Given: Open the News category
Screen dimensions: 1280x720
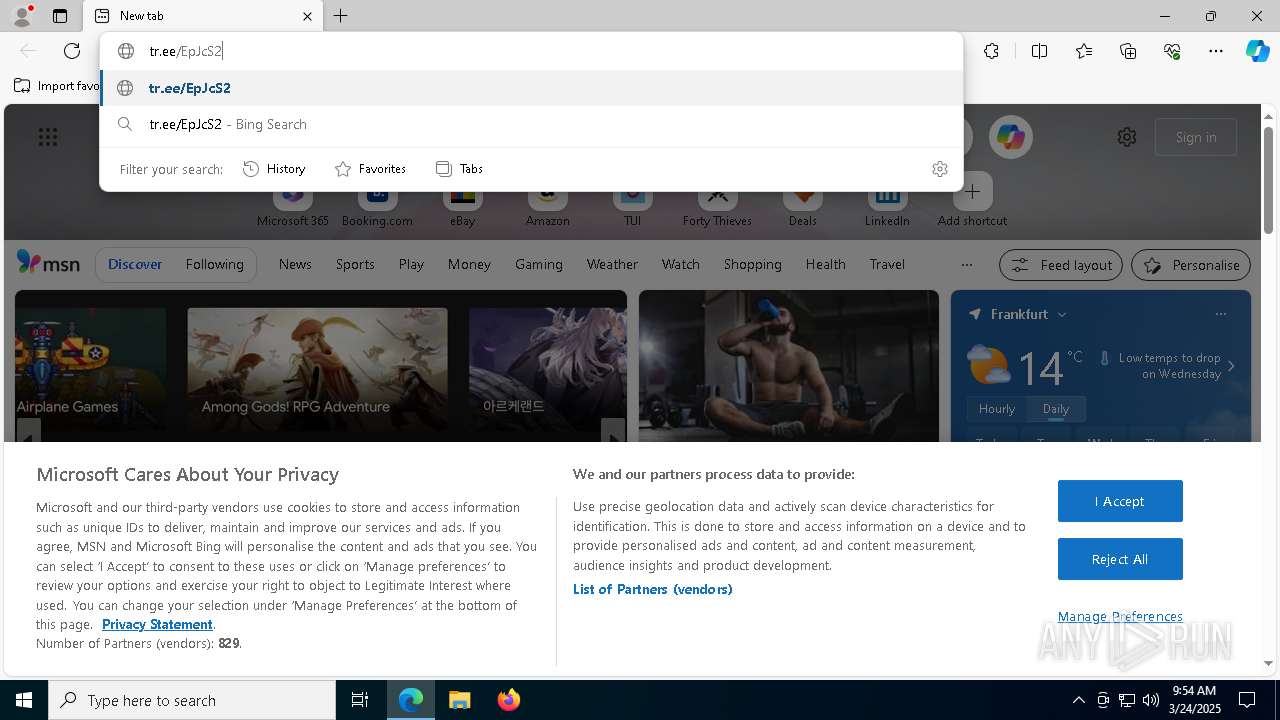Looking at the screenshot, I should coord(295,264).
